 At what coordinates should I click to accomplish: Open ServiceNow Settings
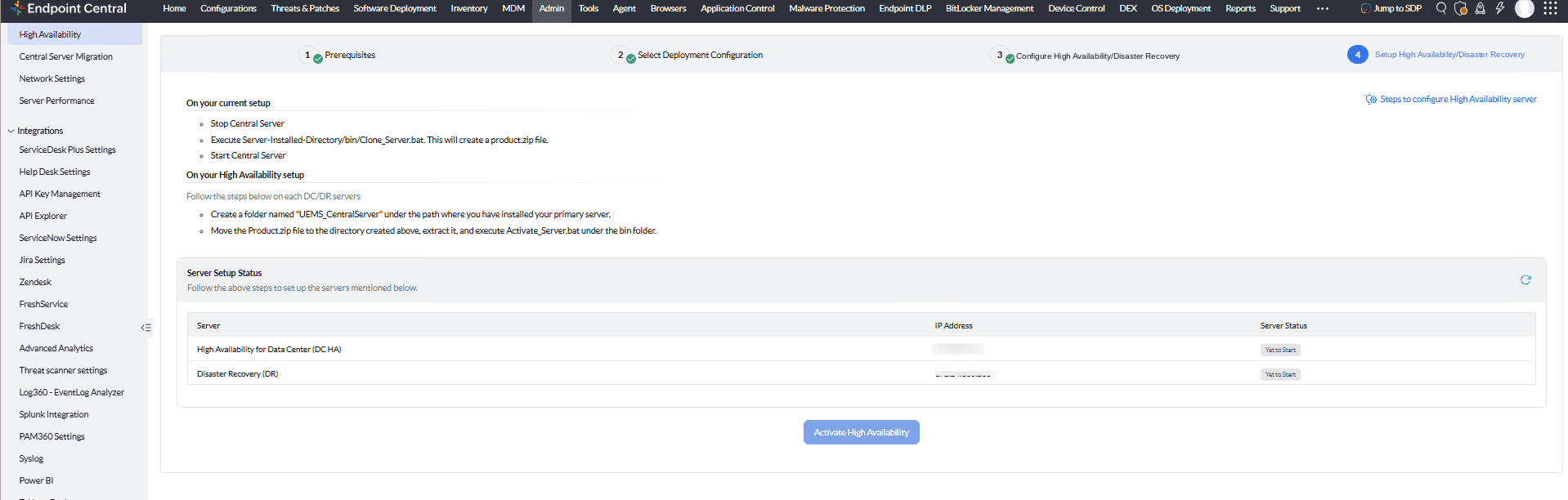pos(58,238)
